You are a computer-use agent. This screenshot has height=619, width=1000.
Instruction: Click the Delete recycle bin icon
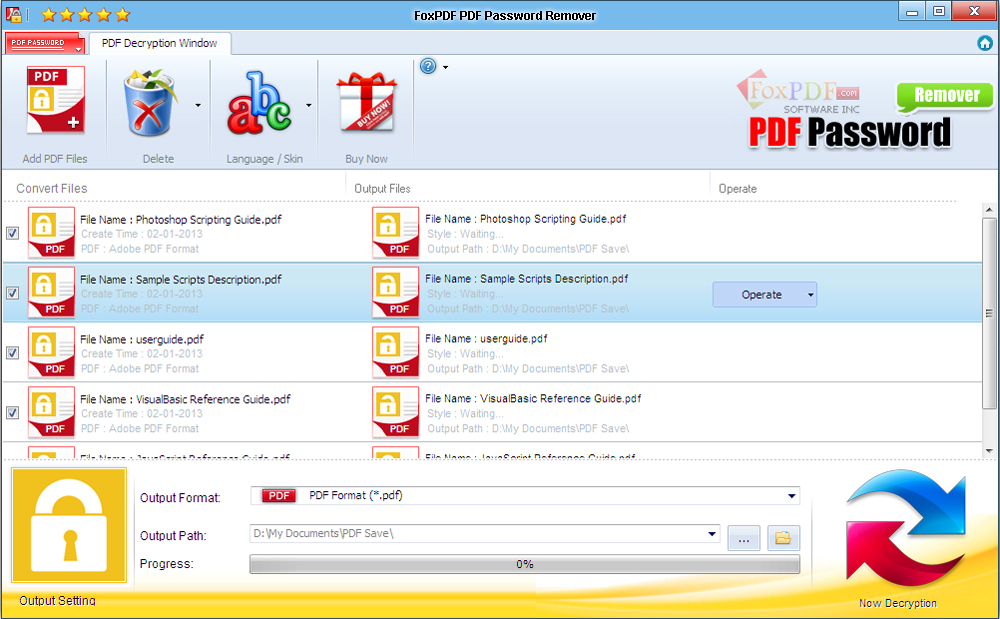click(x=149, y=103)
